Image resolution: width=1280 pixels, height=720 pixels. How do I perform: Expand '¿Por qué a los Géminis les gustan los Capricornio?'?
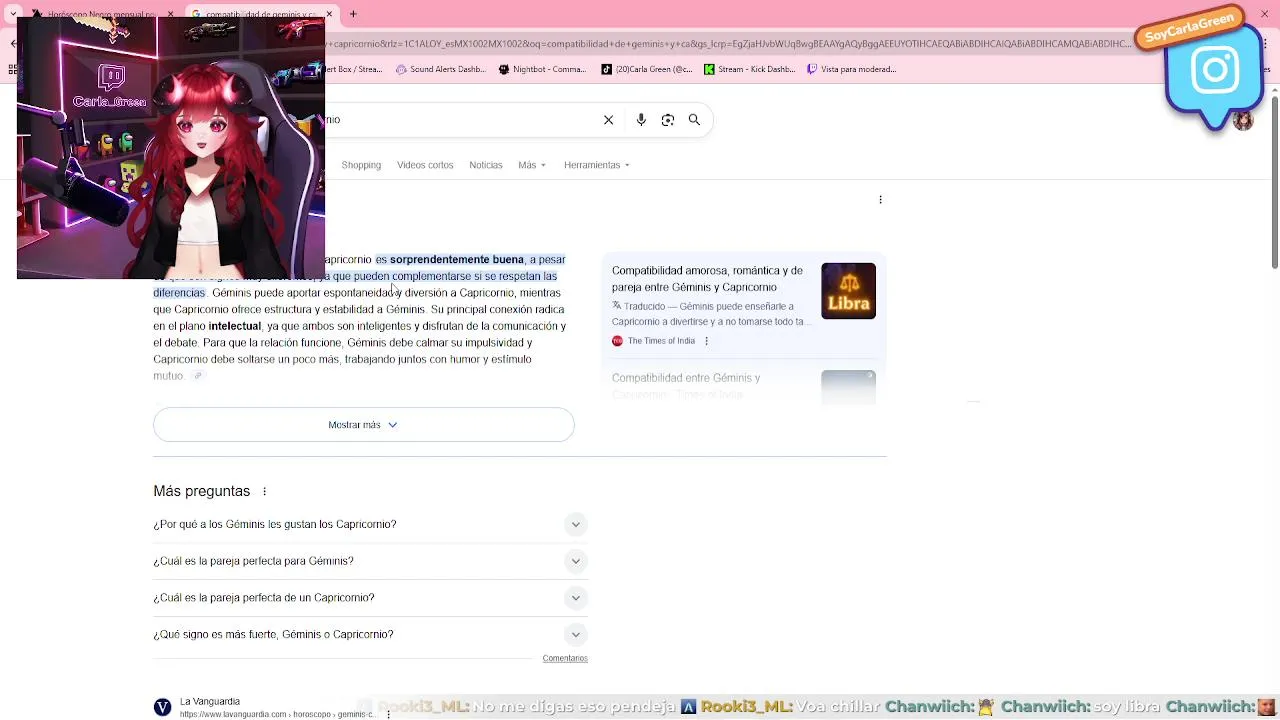[370, 524]
